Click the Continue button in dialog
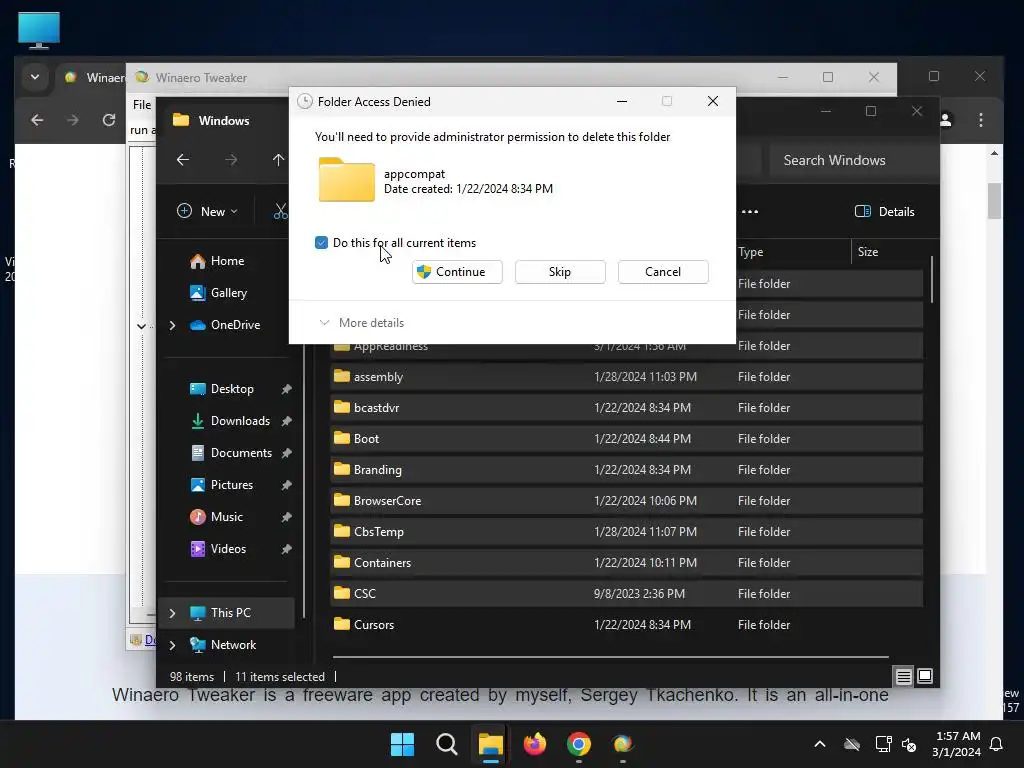 (457, 272)
